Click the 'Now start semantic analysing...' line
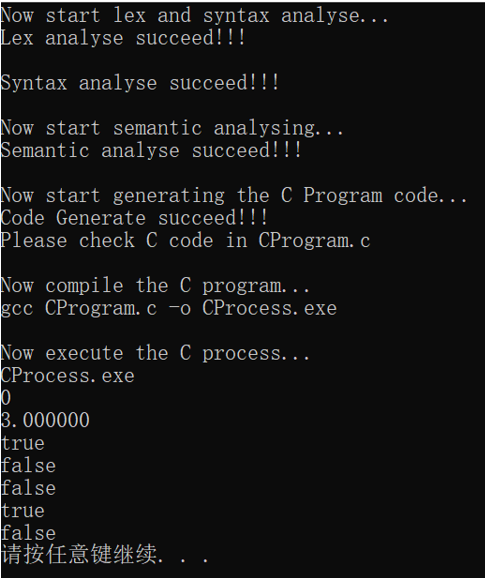The image size is (485, 578). (172, 128)
